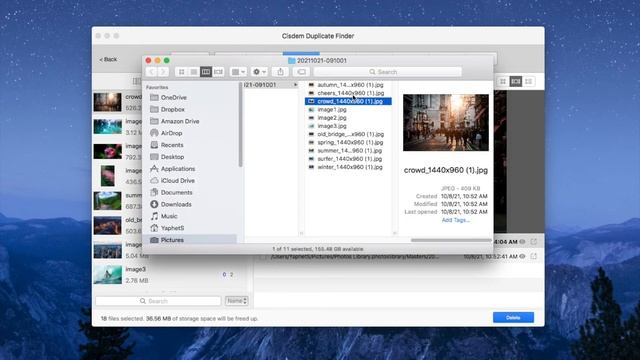Switch Finder to list view

pos(194,72)
